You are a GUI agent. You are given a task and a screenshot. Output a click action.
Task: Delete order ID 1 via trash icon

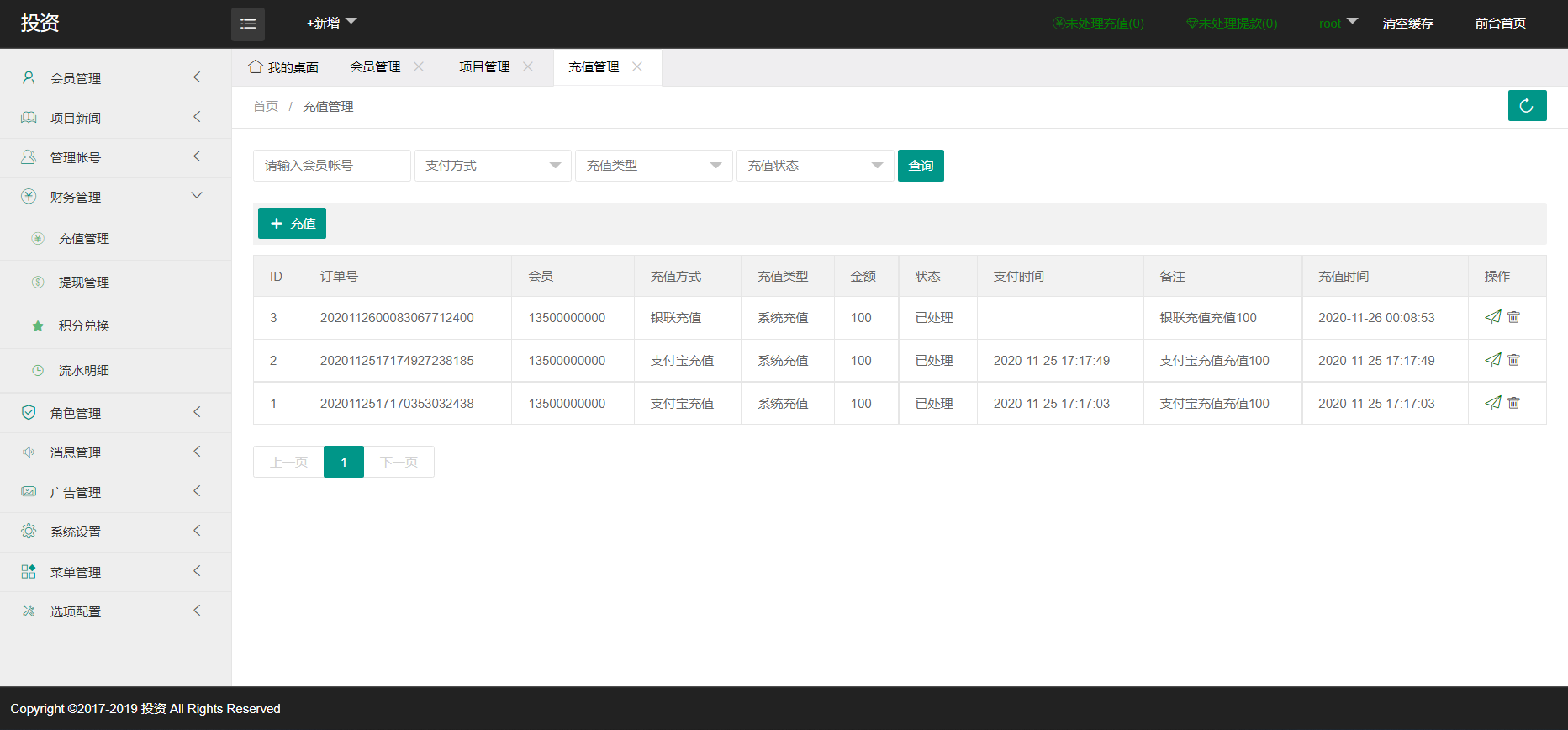pyautogui.click(x=1513, y=403)
